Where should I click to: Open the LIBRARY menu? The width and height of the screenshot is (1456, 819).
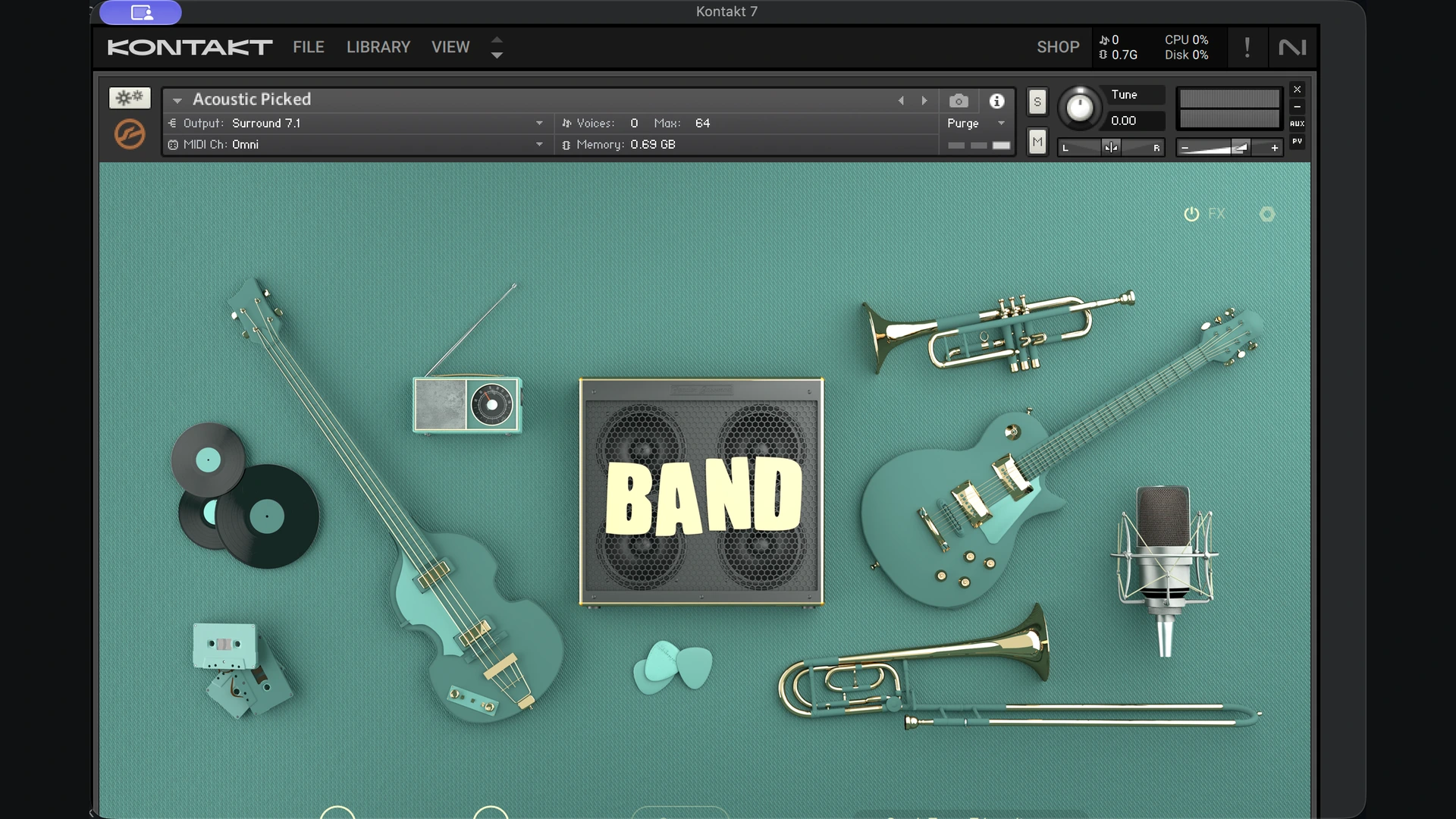[378, 47]
